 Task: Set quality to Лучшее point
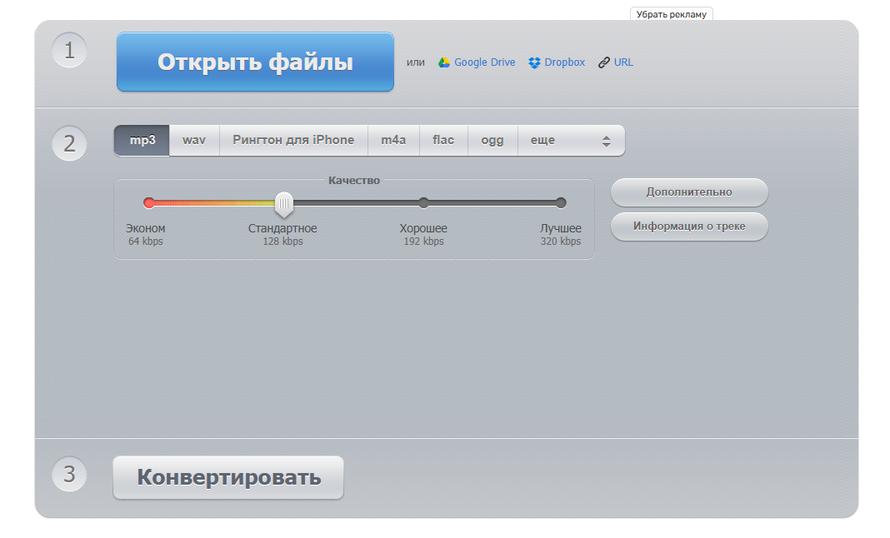pyautogui.click(x=561, y=203)
